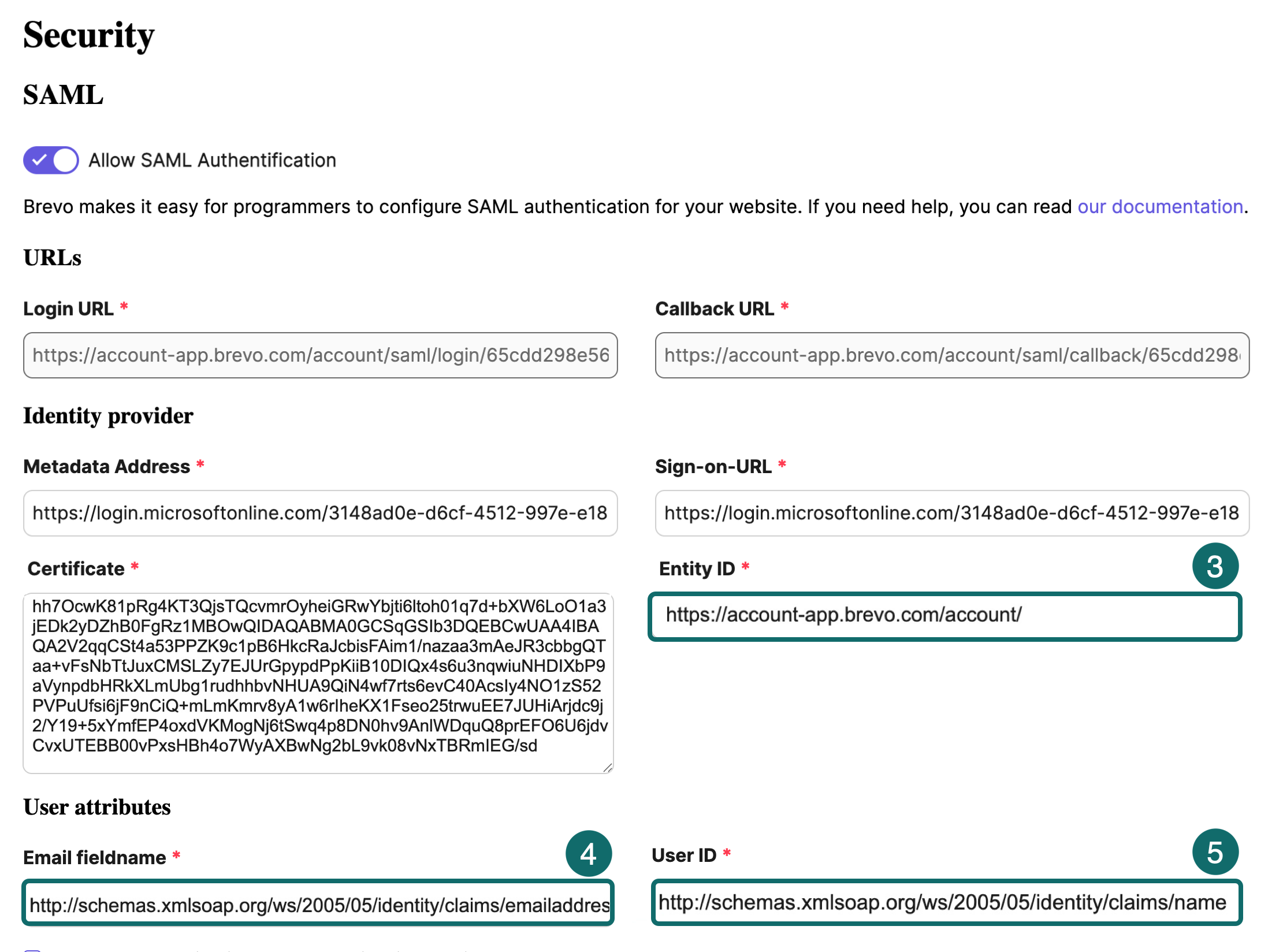Click the numbered badge 3 near Entity ID

[x=1215, y=567]
